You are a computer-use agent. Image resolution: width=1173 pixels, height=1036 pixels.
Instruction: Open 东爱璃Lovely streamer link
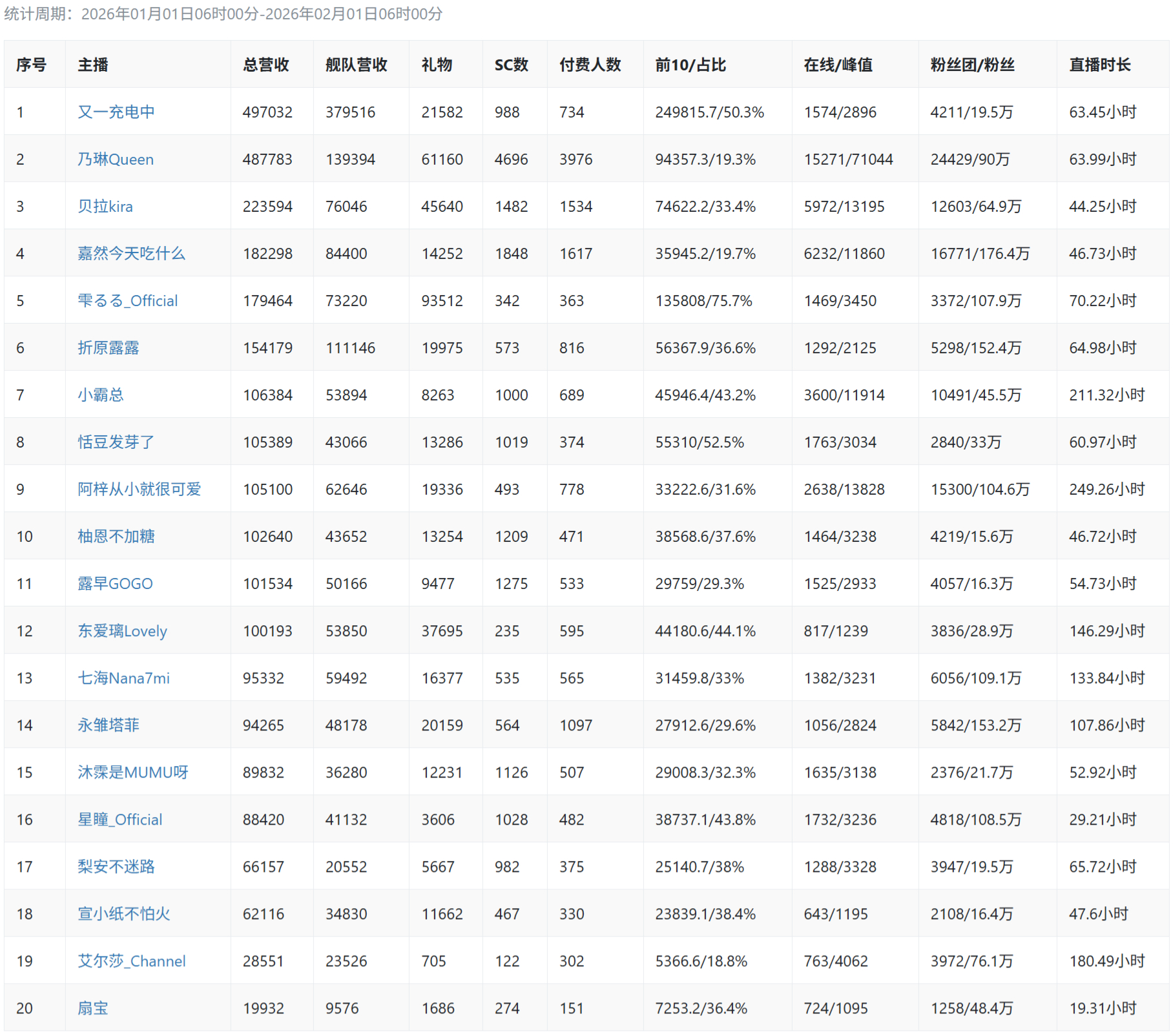point(122,630)
